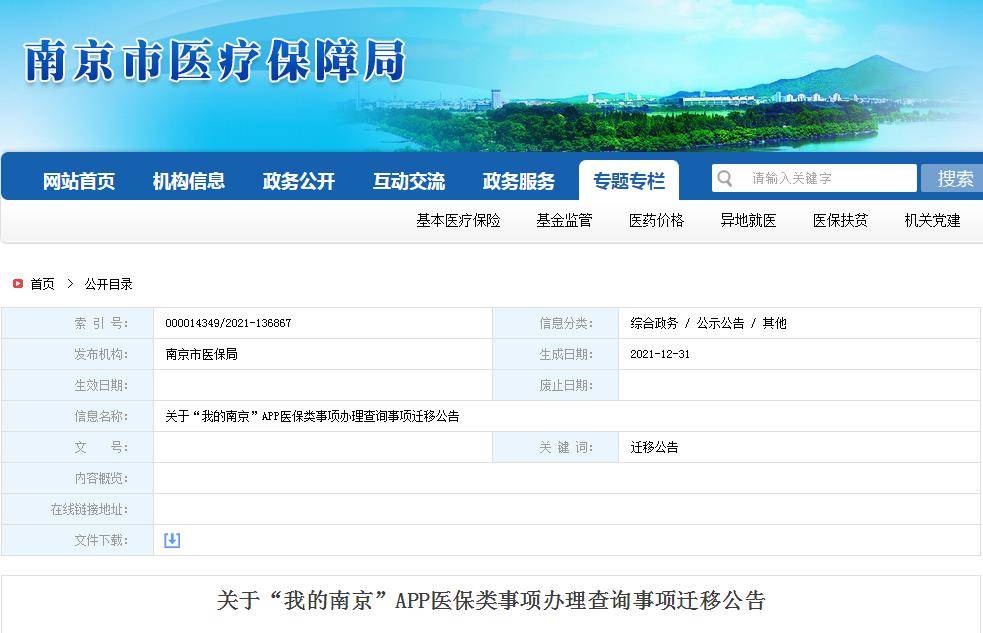Image resolution: width=983 pixels, height=633 pixels.
Task: Open 基本医疗保险 submenu link
Action: tap(458, 220)
